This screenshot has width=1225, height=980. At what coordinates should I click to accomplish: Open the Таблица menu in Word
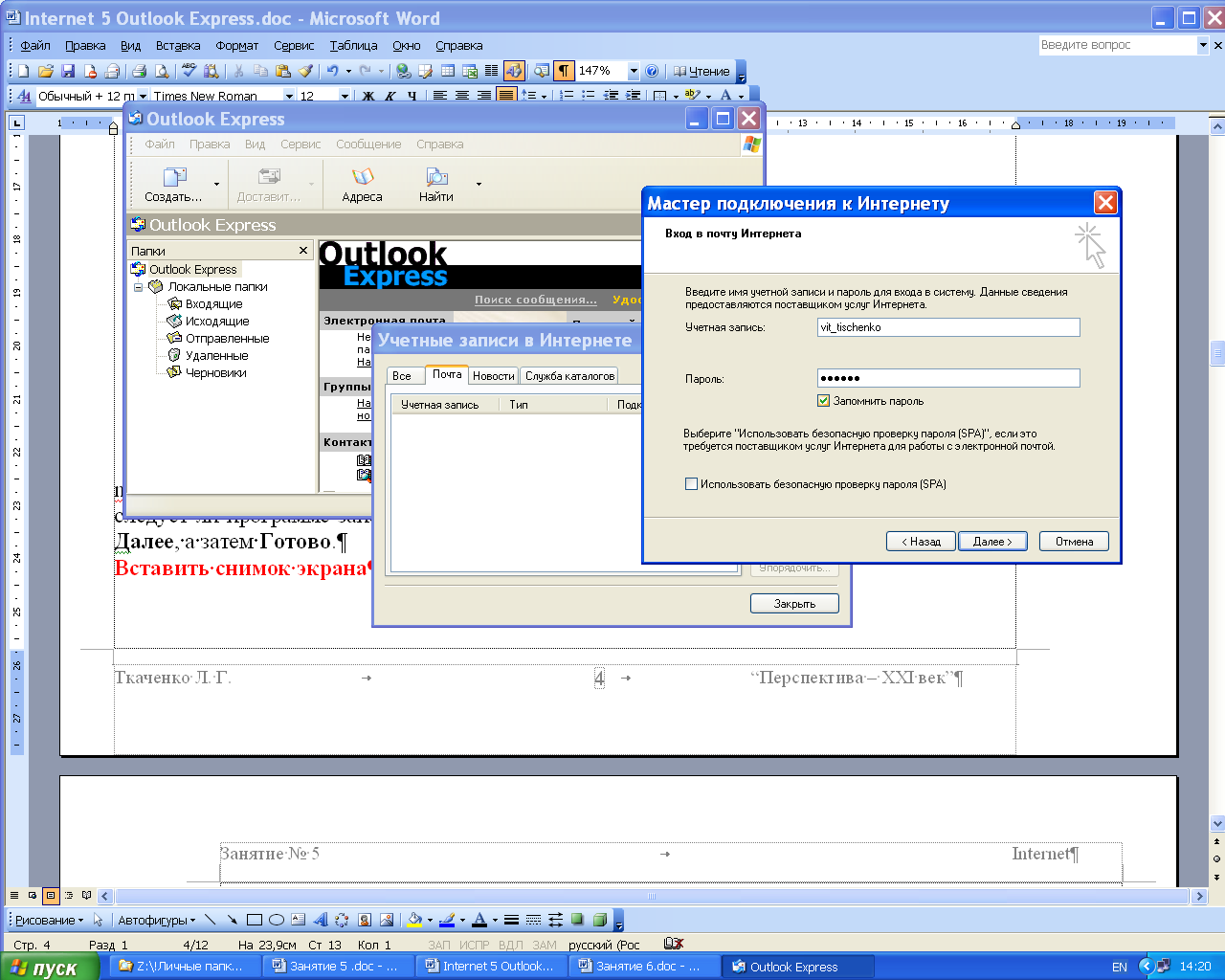coord(353,45)
